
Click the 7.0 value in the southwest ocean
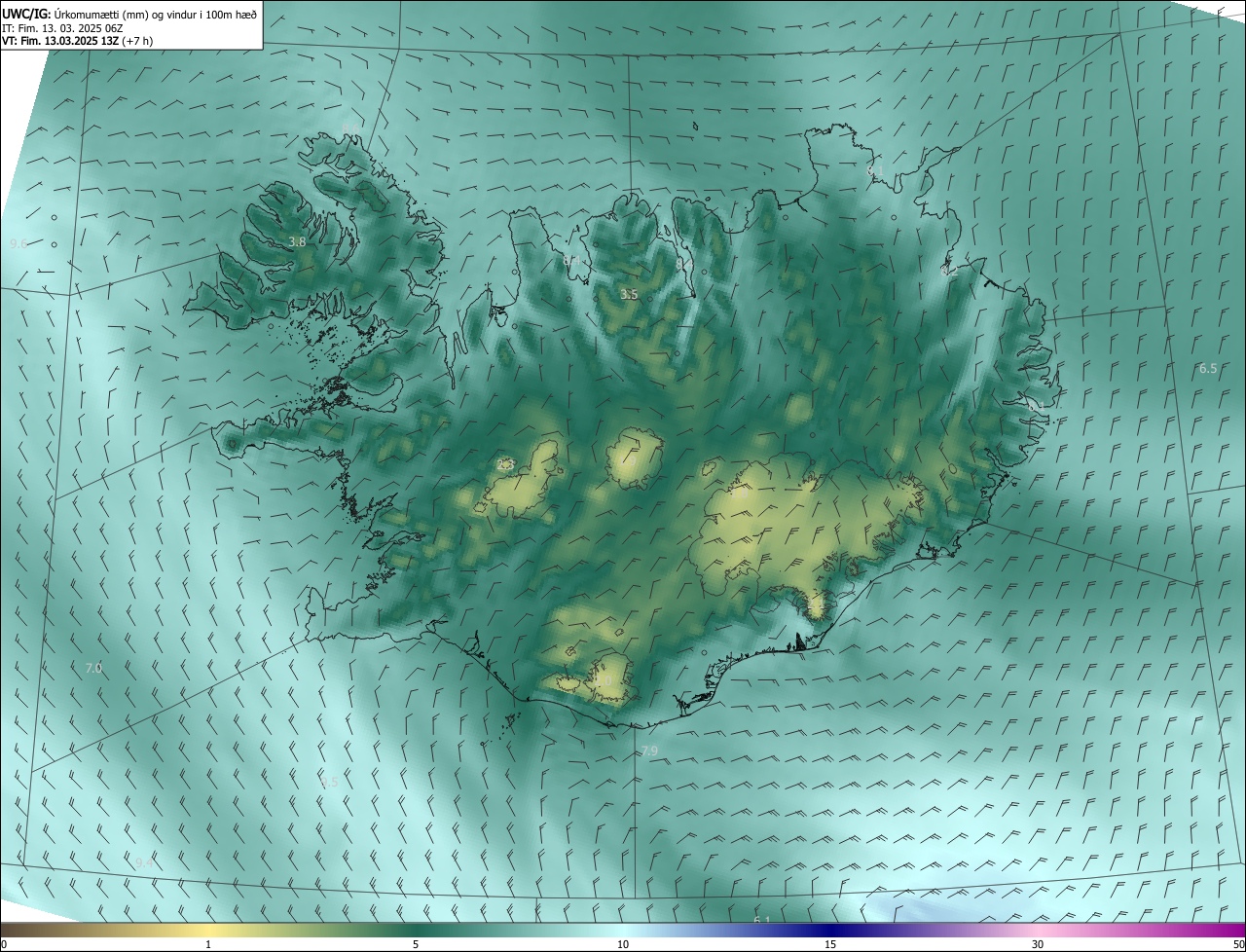(x=93, y=668)
